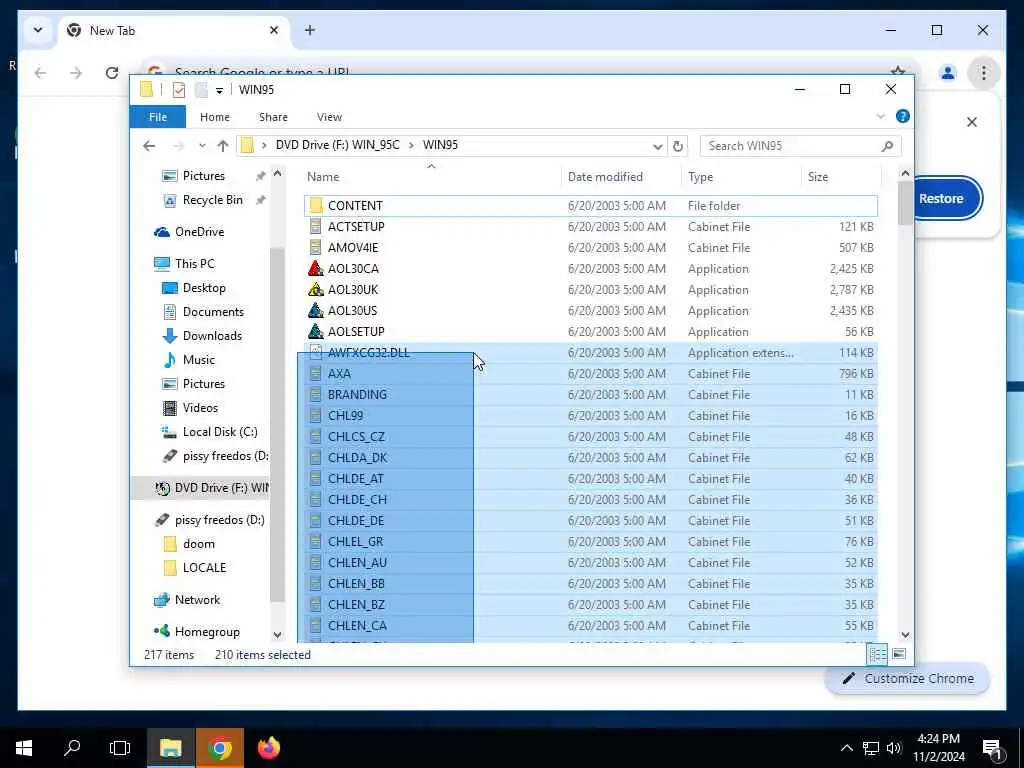Click the CHLEN_AU file name
This screenshot has height=768, width=1024.
(357, 562)
